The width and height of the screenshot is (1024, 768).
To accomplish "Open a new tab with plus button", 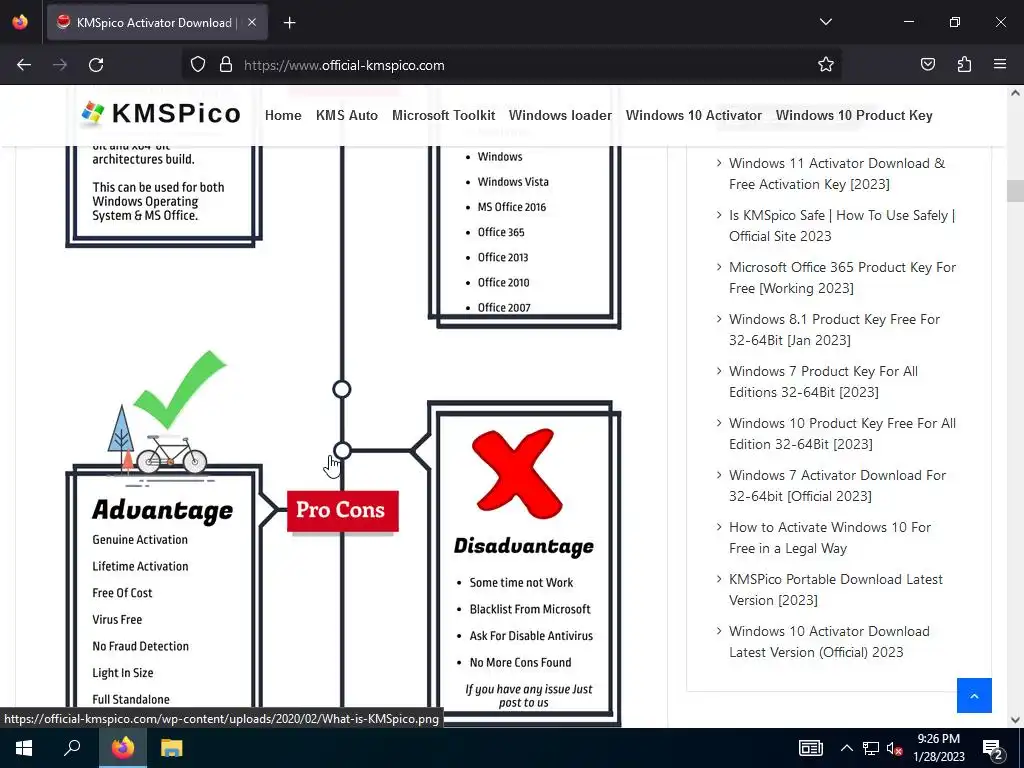I will point(290,23).
